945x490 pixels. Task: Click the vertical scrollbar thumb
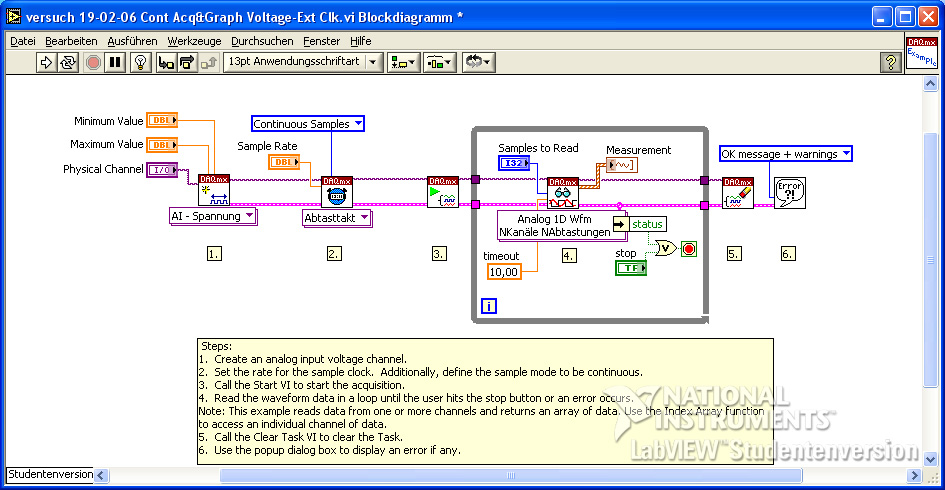(931, 260)
